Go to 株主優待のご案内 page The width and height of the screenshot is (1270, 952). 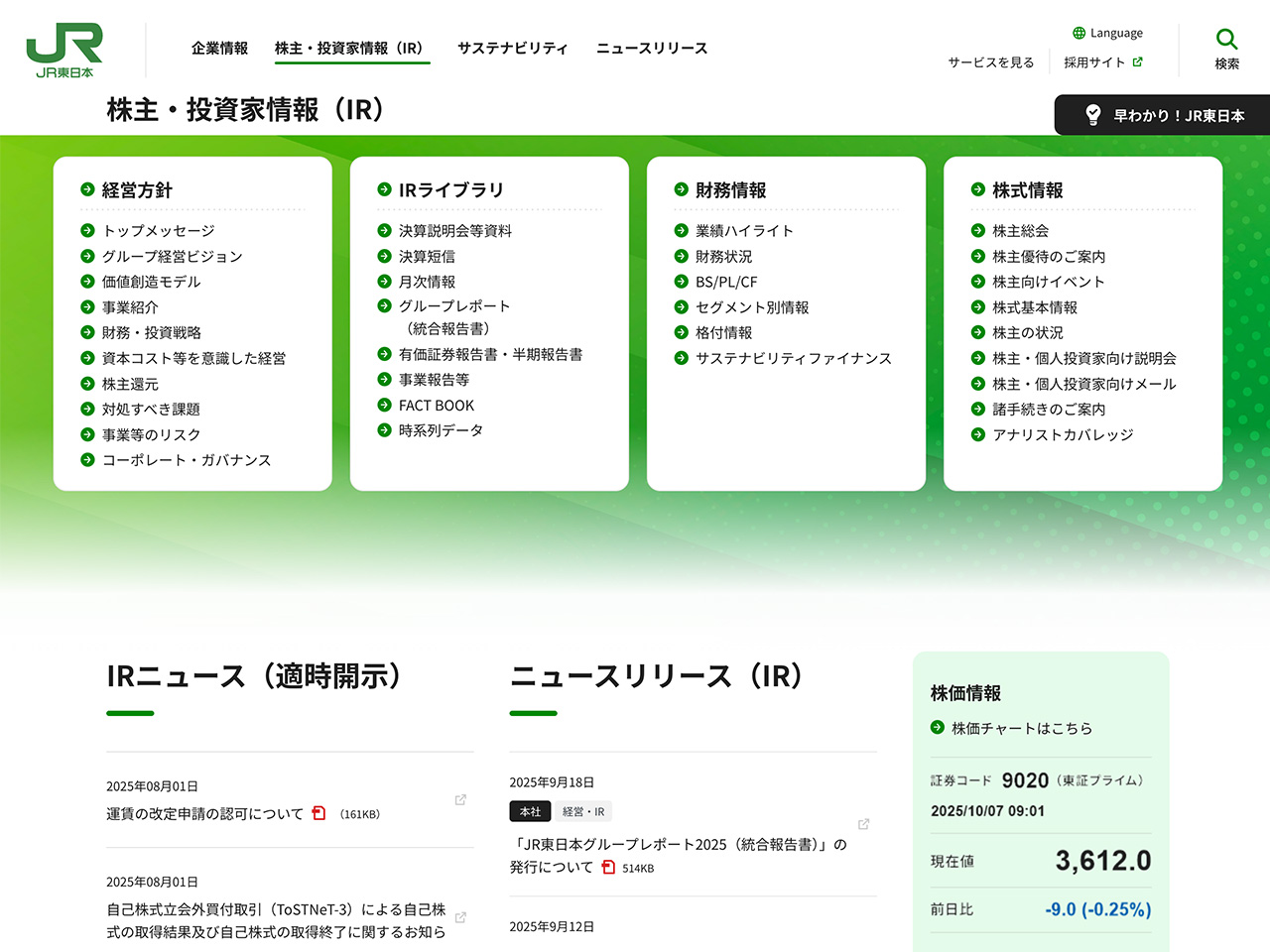(x=1049, y=256)
